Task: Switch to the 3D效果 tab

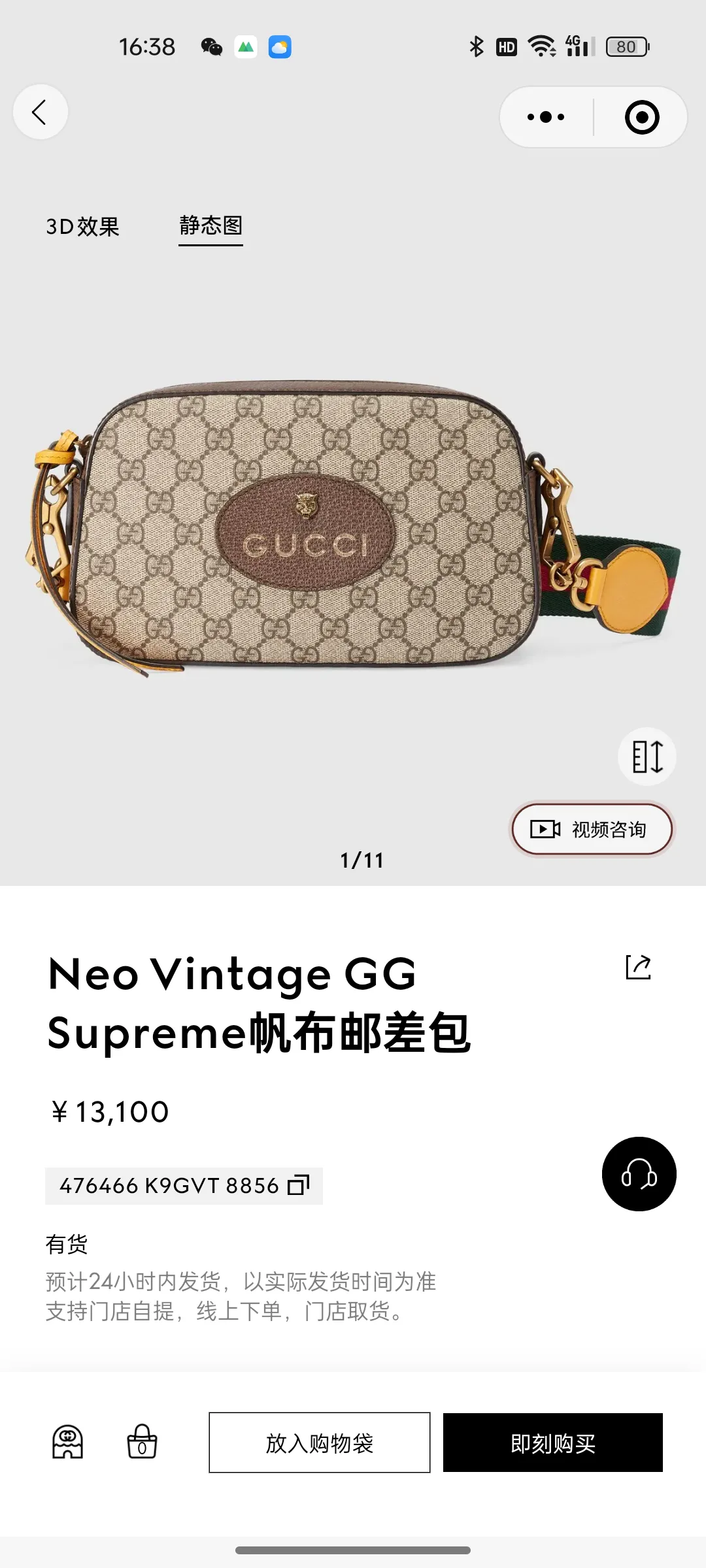Action: [83, 227]
